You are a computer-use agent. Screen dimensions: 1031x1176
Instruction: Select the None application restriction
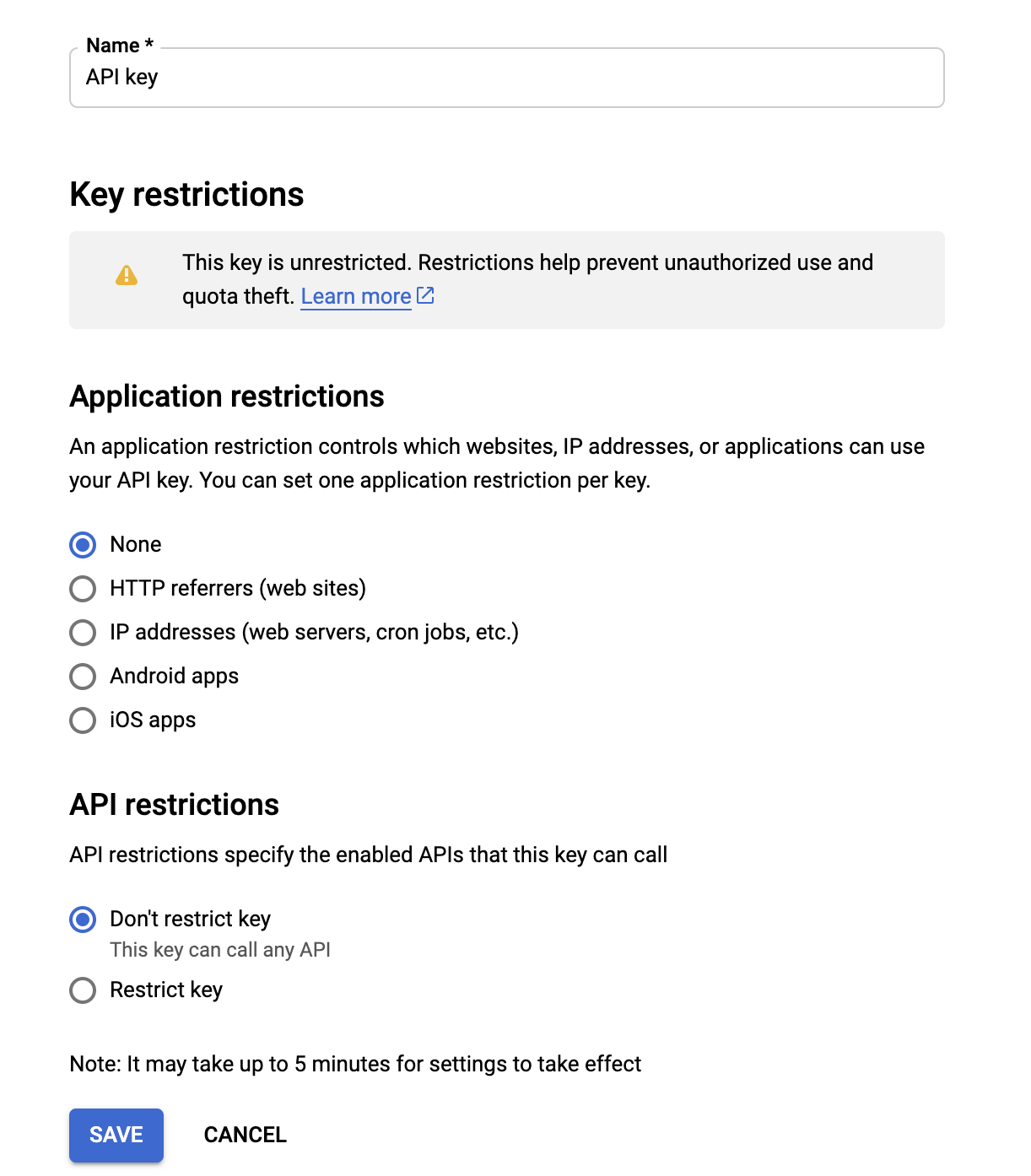coord(82,545)
